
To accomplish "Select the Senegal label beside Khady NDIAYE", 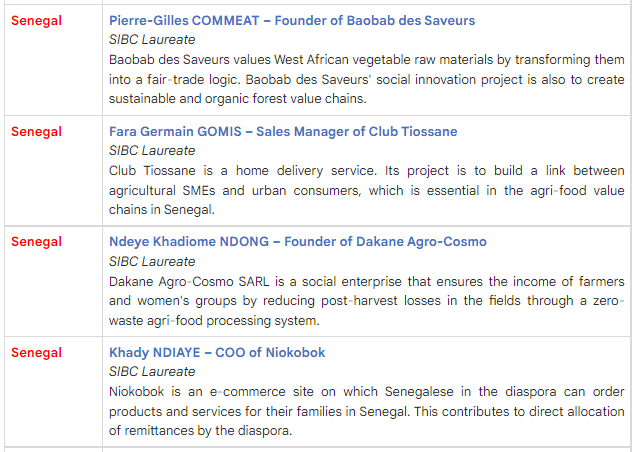I will pos(36,353).
